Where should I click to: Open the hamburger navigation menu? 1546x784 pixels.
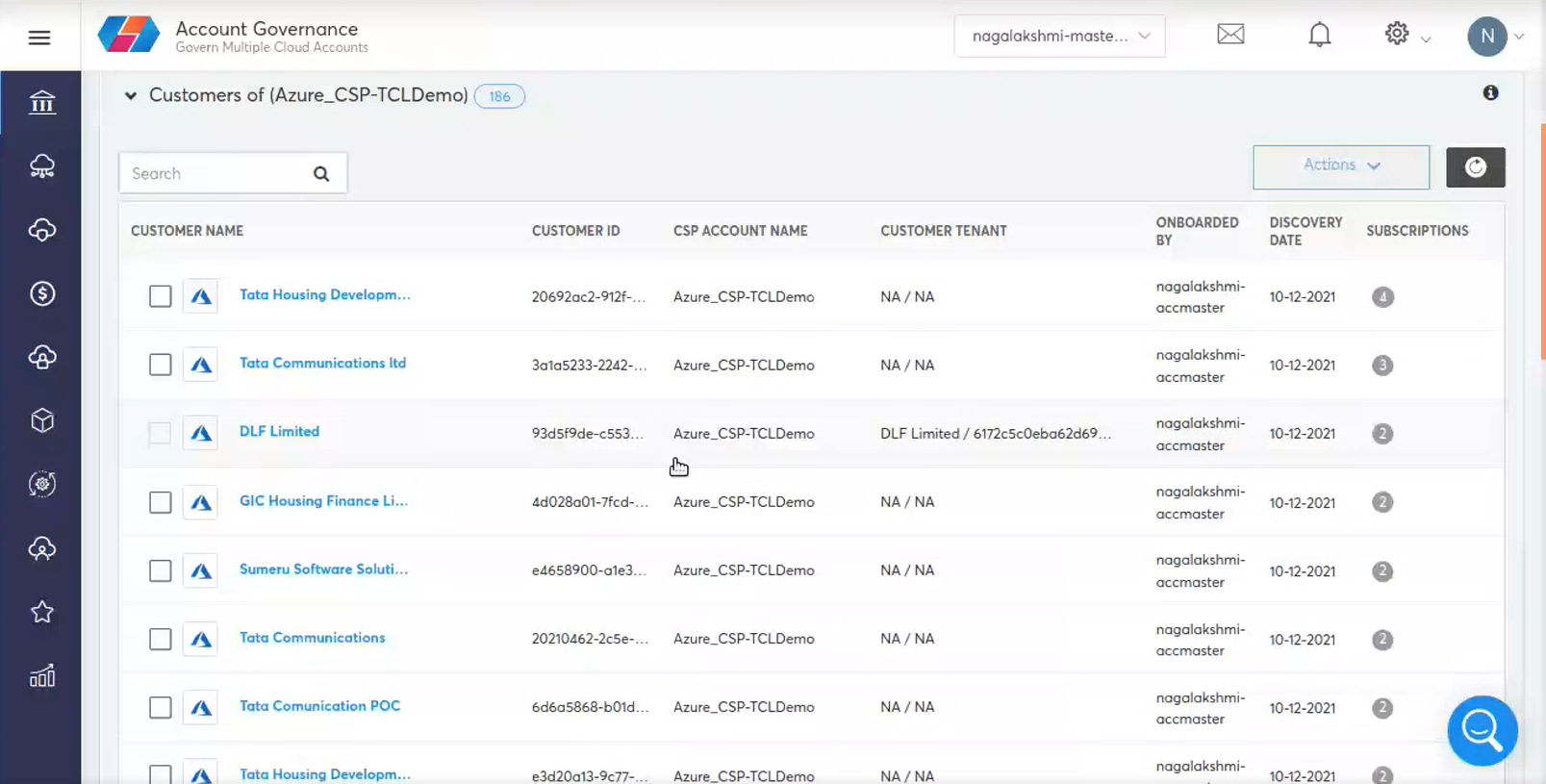pos(39,38)
